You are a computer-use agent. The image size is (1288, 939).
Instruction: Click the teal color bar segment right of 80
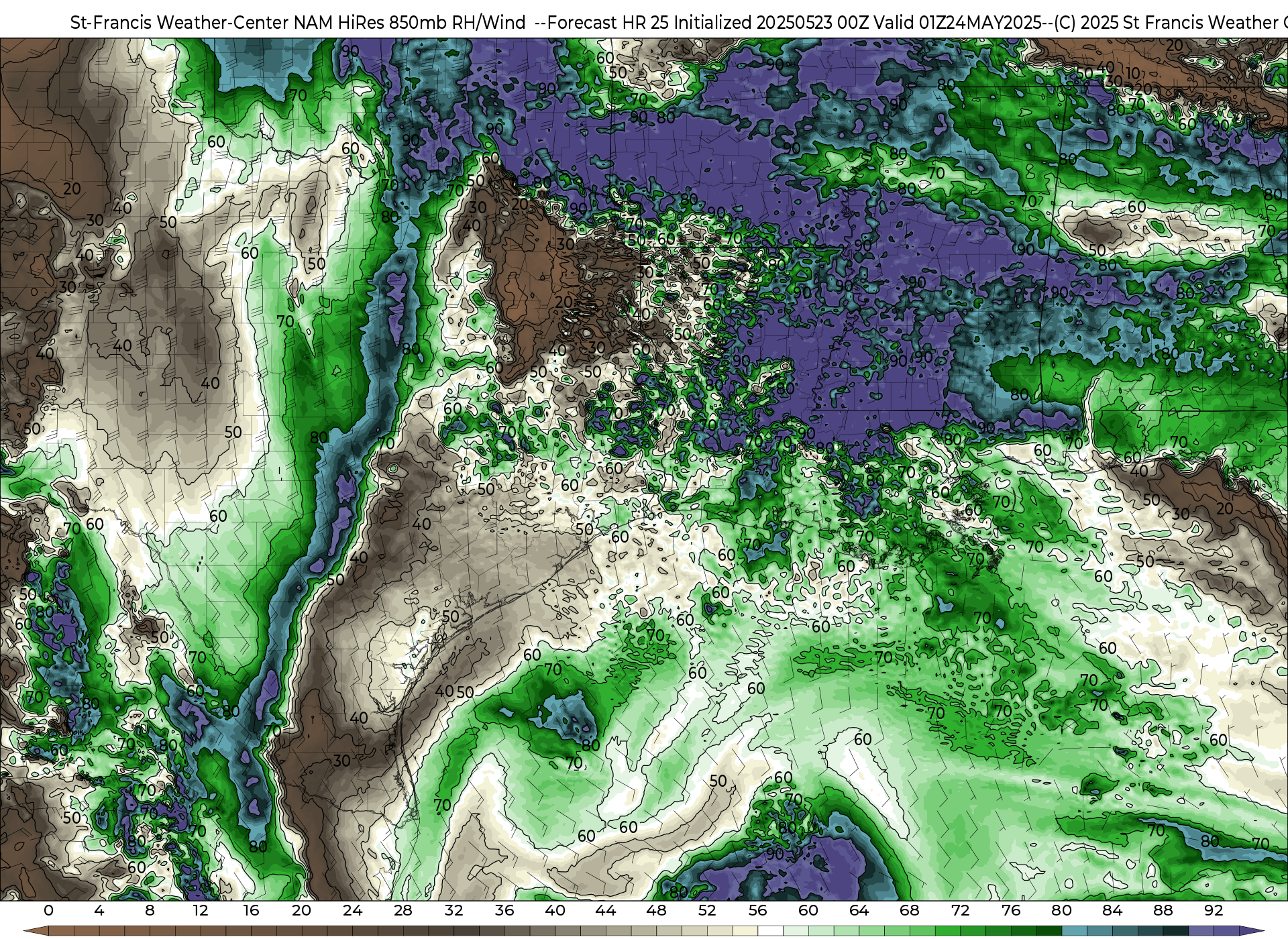(x=1074, y=931)
